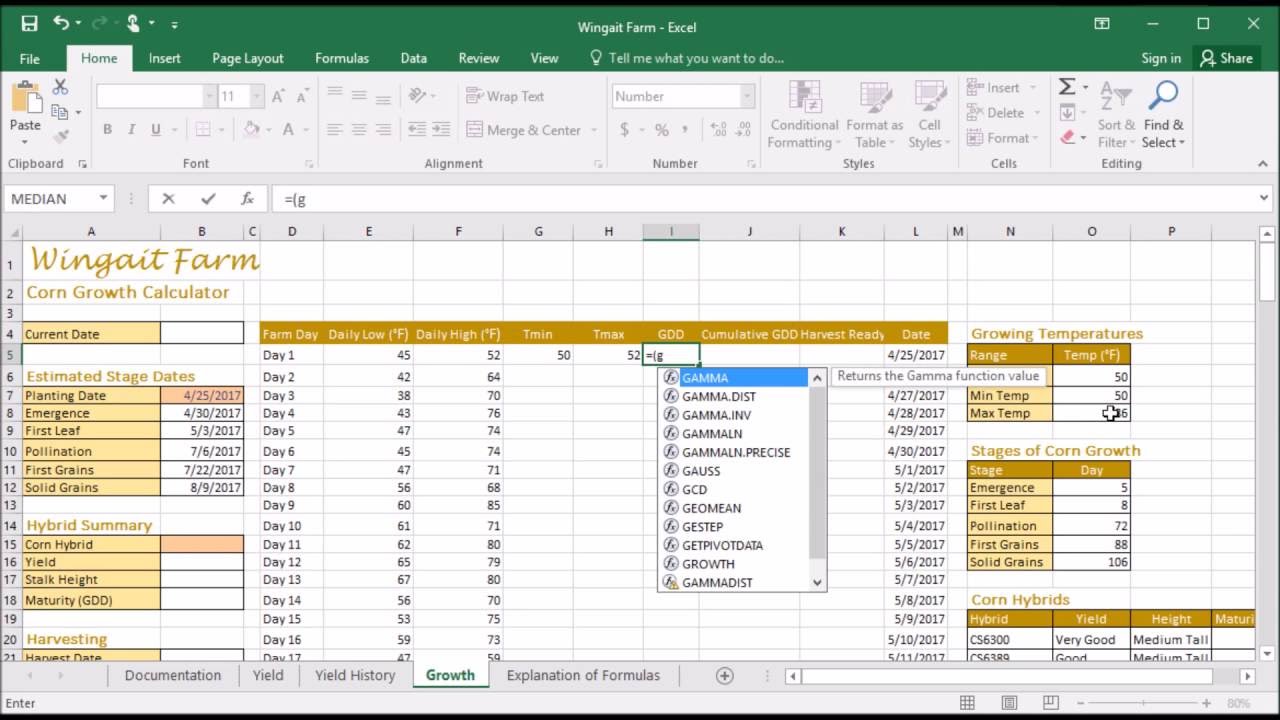Click the Clear eraser icon
Image resolution: width=1280 pixels, height=720 pixels.
tap(1067, 137)
